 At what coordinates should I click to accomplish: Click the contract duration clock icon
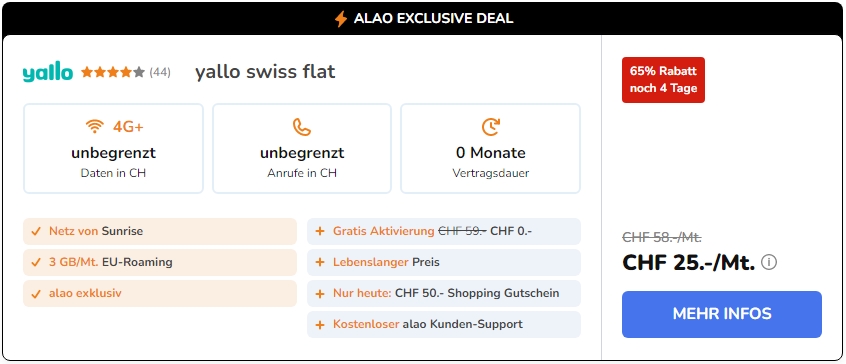[490, 127]
